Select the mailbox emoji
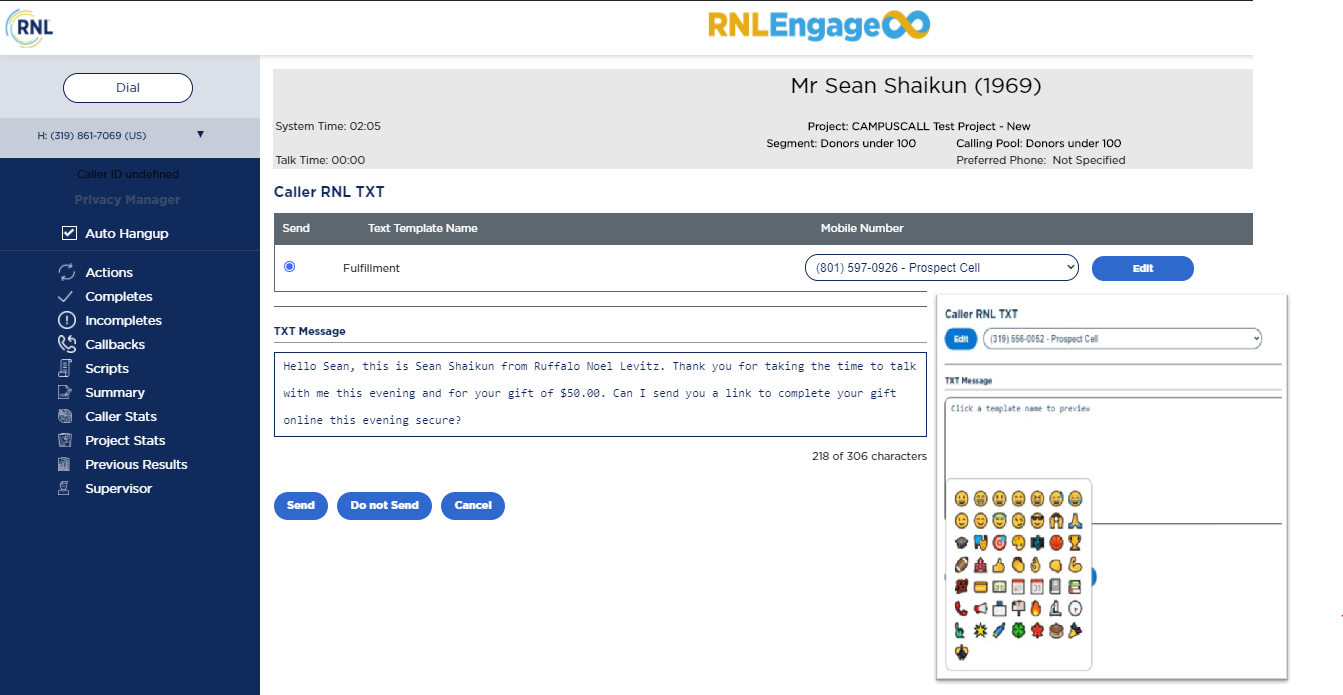This screenshot has width=1343, height=695. coord(1018,608)
